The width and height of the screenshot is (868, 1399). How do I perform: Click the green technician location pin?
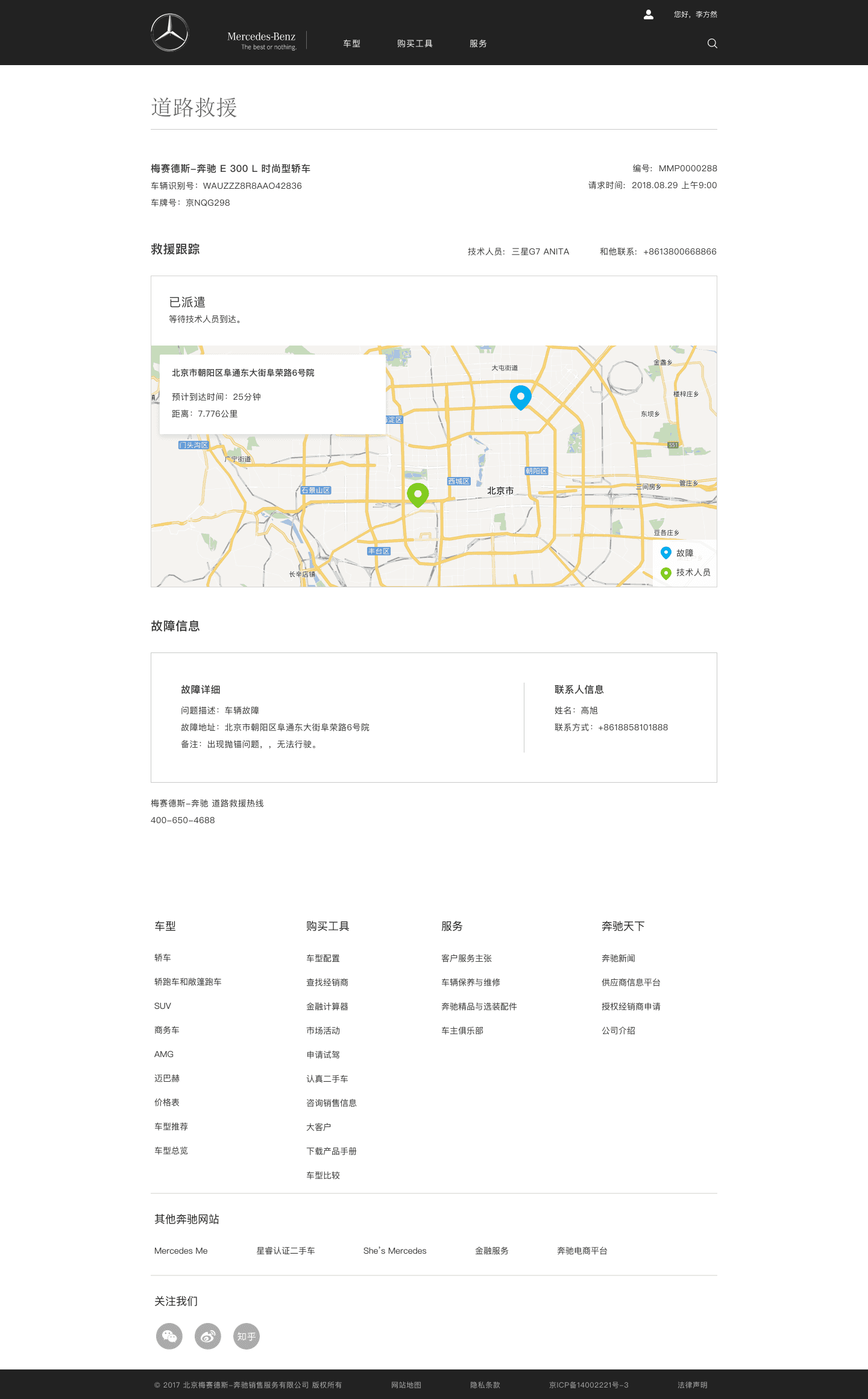[418, 495]
